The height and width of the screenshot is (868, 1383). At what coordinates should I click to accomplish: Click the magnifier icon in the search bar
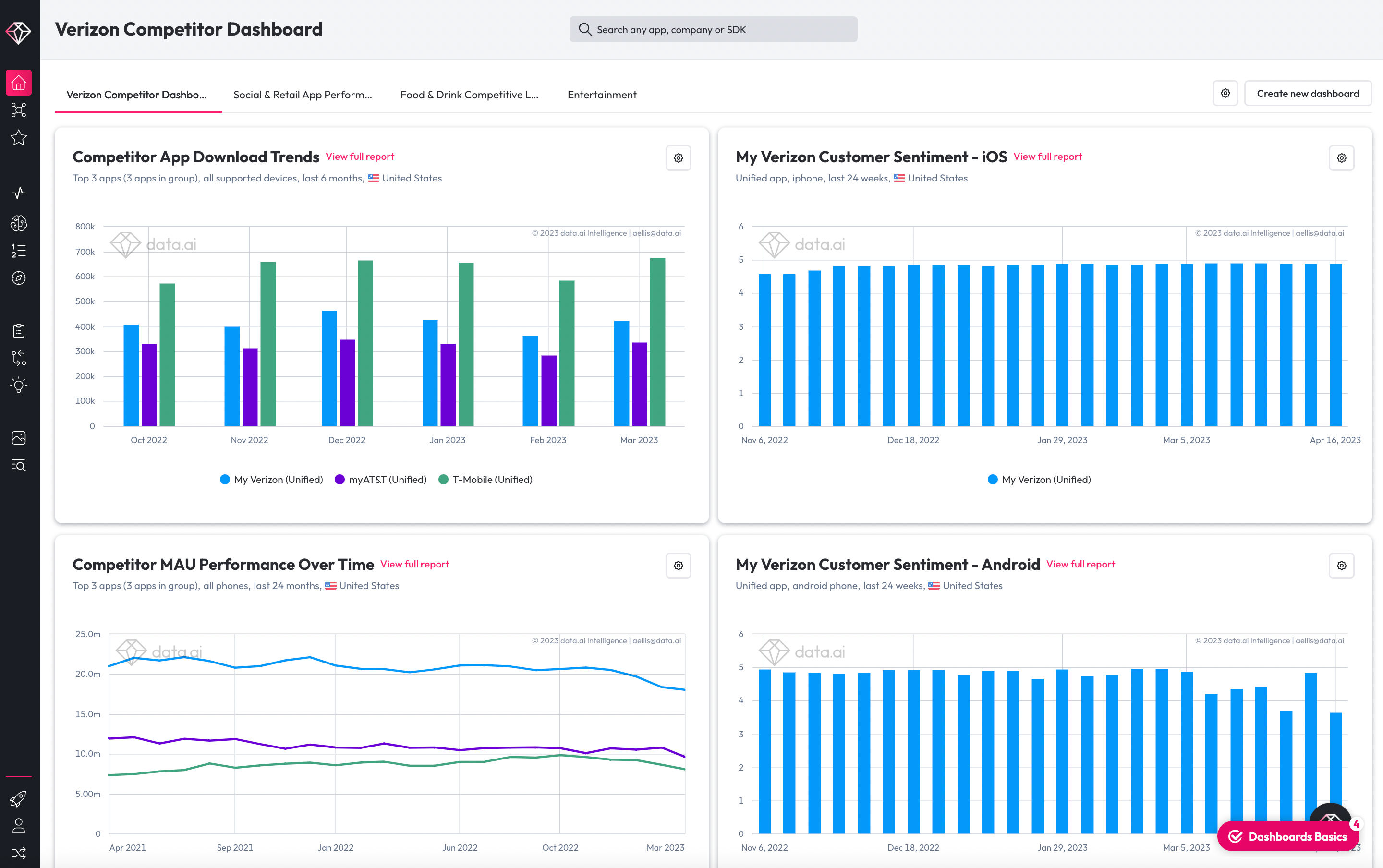click(584, 29)
